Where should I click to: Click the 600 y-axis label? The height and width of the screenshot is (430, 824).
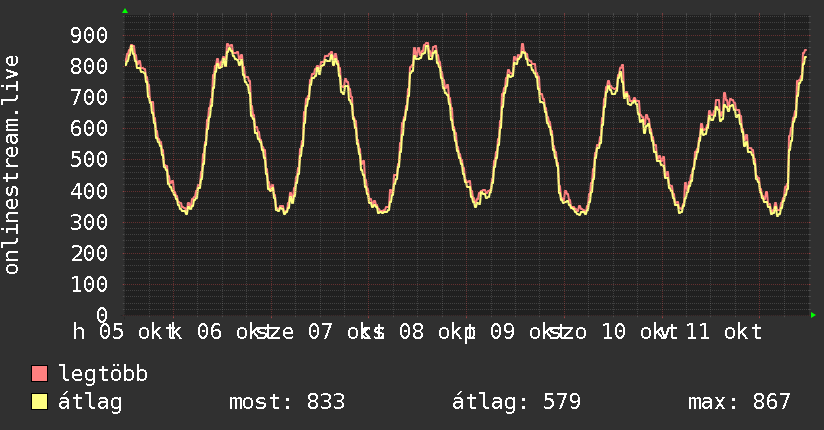(x=89, y=128)
